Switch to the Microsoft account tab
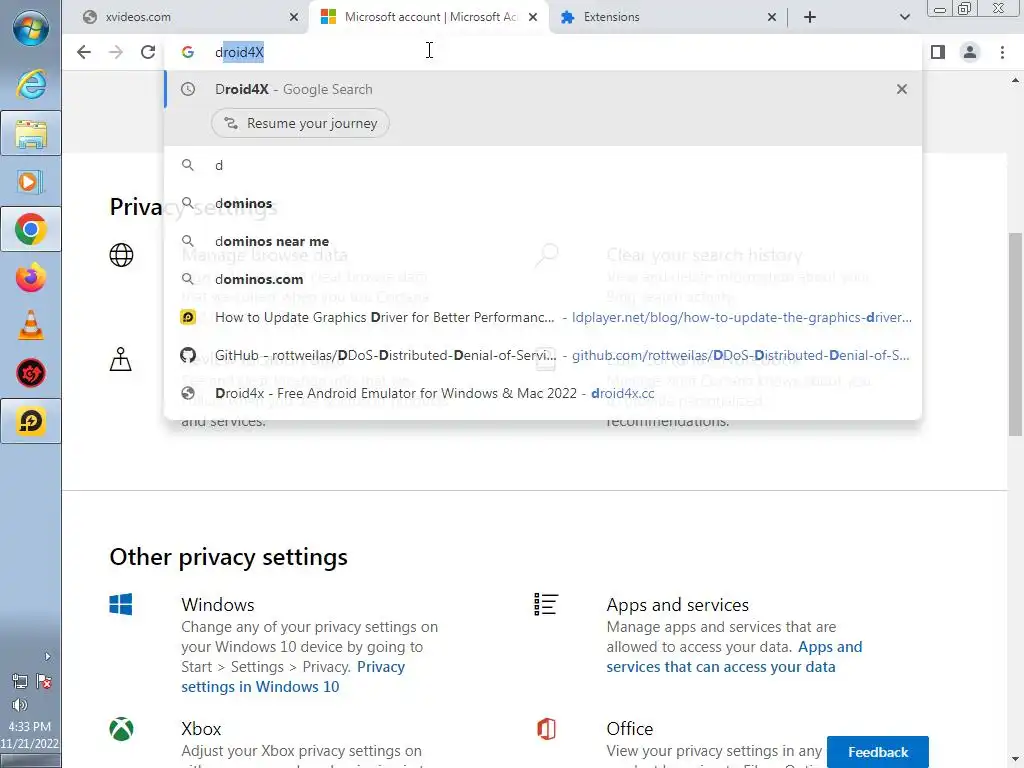 click(428, 17)
